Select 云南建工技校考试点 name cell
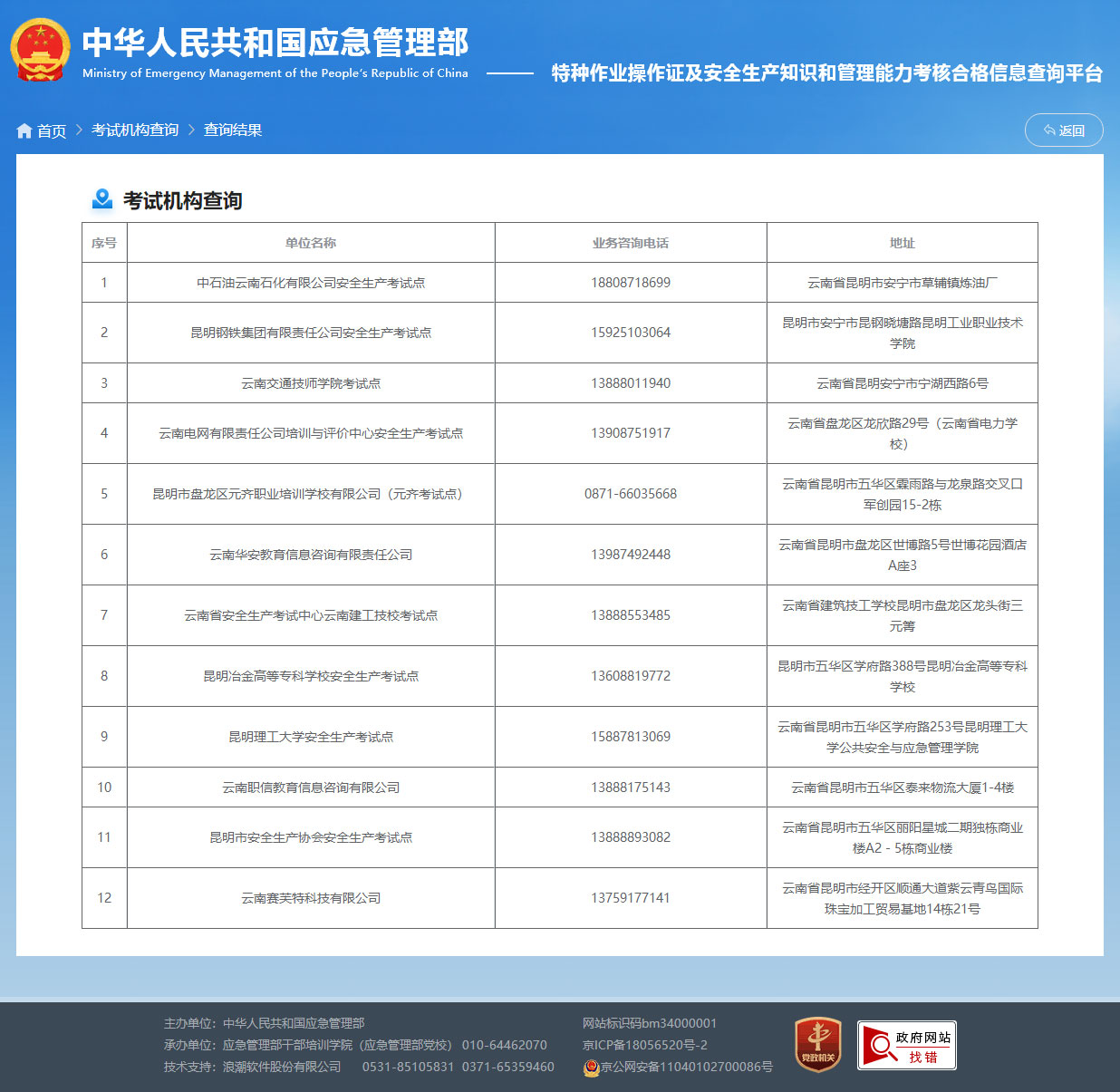Viewport: 1120px width, 1092px height. 311,615
